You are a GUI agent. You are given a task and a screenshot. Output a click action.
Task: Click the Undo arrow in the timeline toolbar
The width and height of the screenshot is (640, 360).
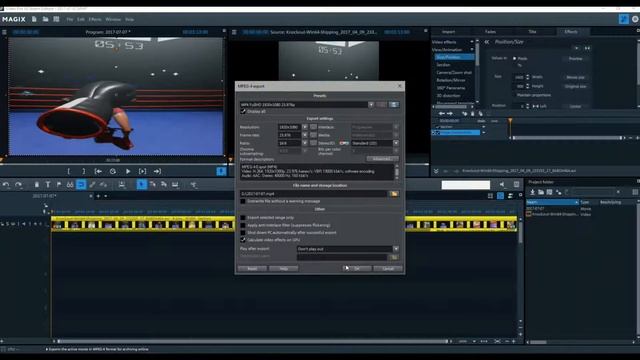coord(6,185)
